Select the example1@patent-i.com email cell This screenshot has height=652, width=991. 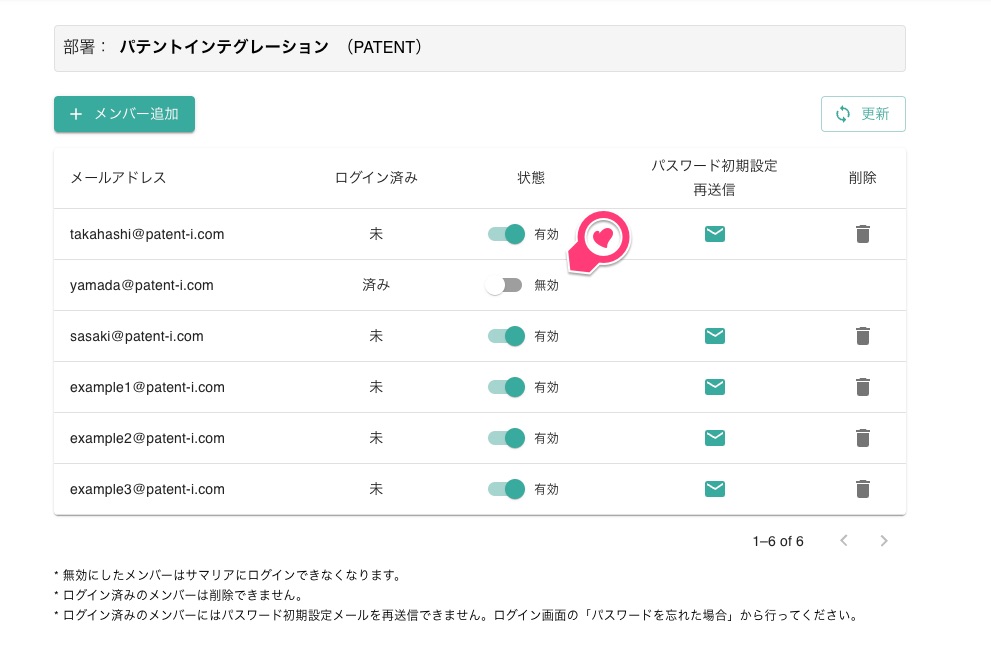147,387
